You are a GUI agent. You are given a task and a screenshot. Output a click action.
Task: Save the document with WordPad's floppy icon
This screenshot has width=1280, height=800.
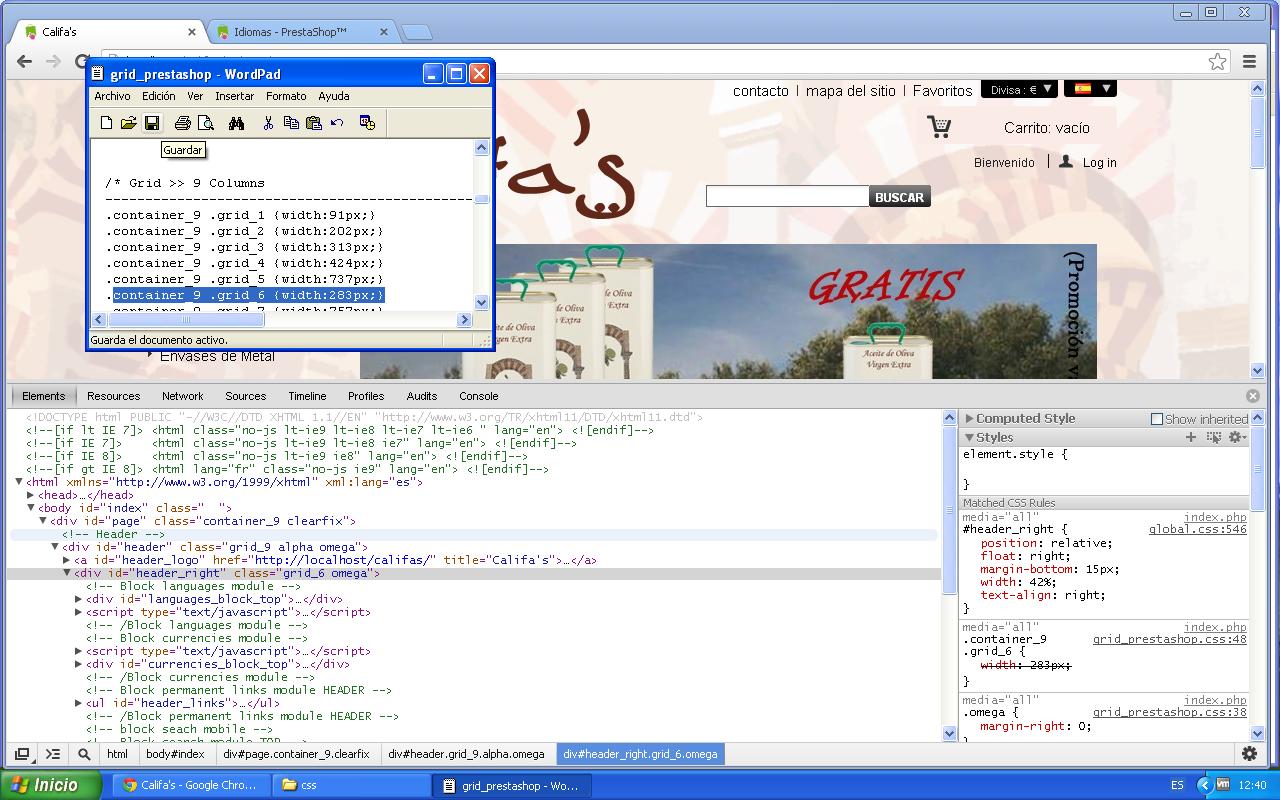[x=152, y=123]
